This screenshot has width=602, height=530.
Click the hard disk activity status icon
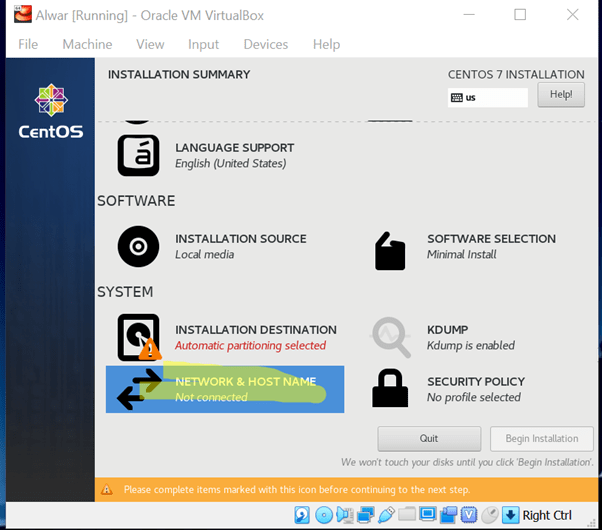pos(303,515)
